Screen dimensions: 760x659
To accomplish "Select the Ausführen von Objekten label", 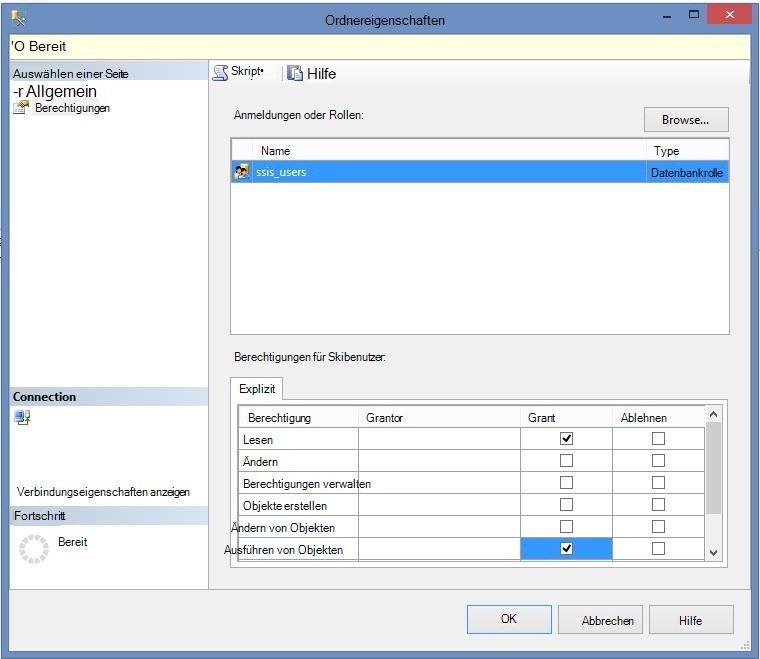I will pos(284,550).
